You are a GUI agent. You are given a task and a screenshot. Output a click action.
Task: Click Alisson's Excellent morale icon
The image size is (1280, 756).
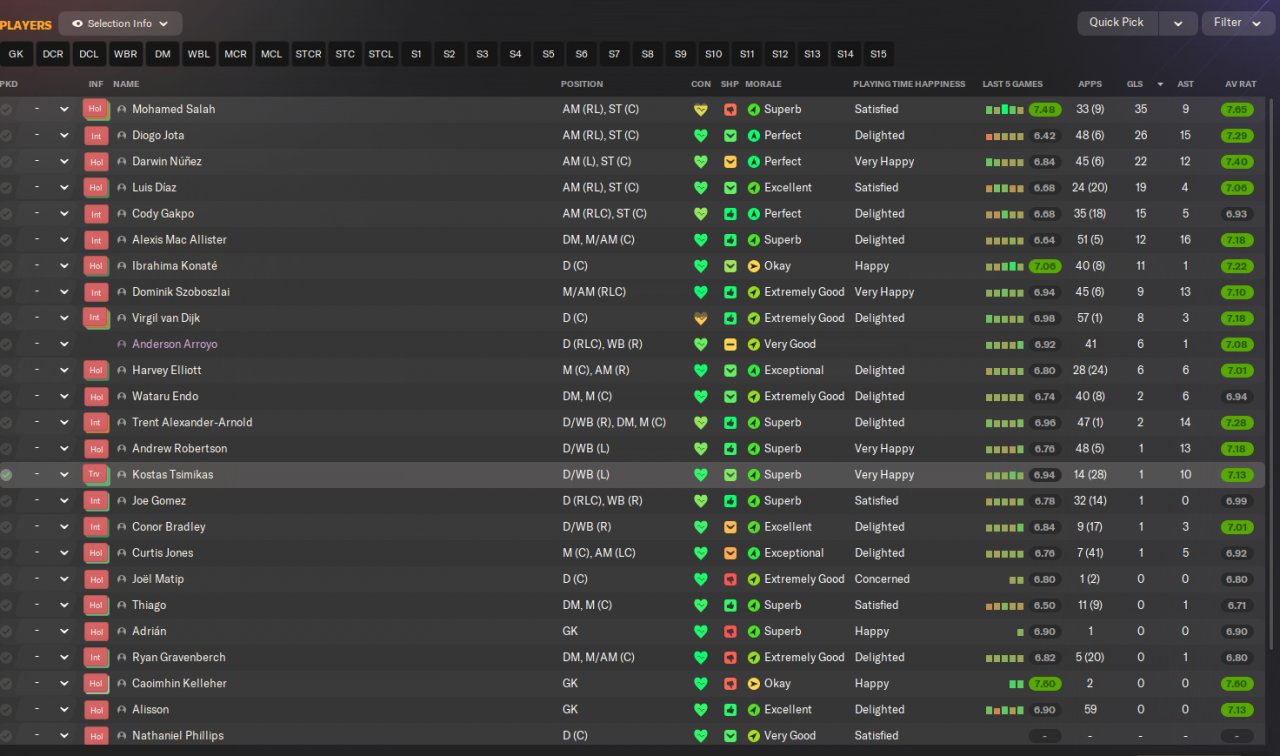(x=754, y=709)
